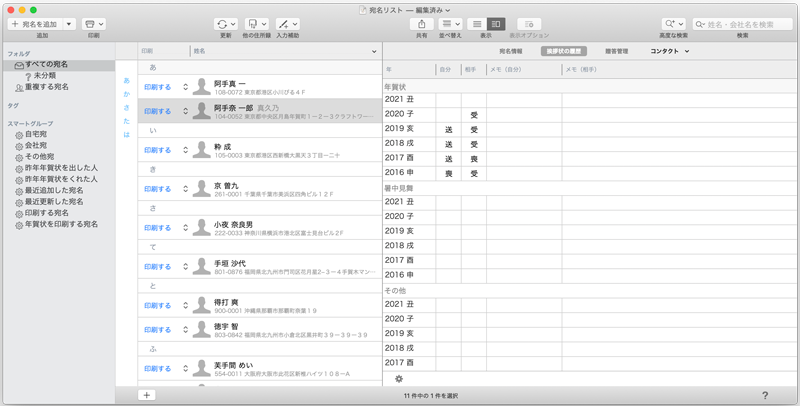Switch to split detail view icon
800x406 pixels.
click(x=496, y=24)
